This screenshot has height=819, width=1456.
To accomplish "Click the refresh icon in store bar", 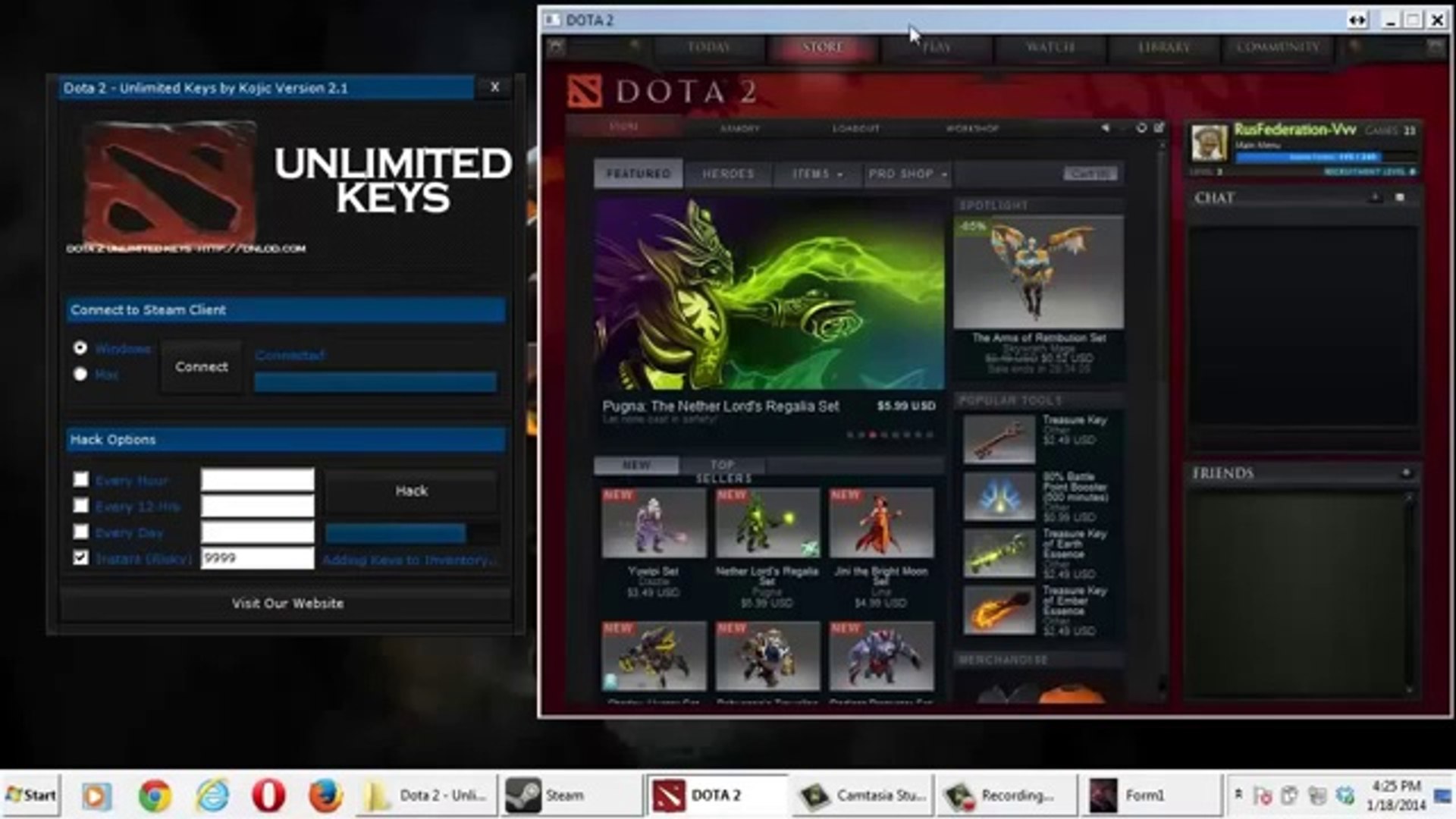I will click(x=1141, y=128).
